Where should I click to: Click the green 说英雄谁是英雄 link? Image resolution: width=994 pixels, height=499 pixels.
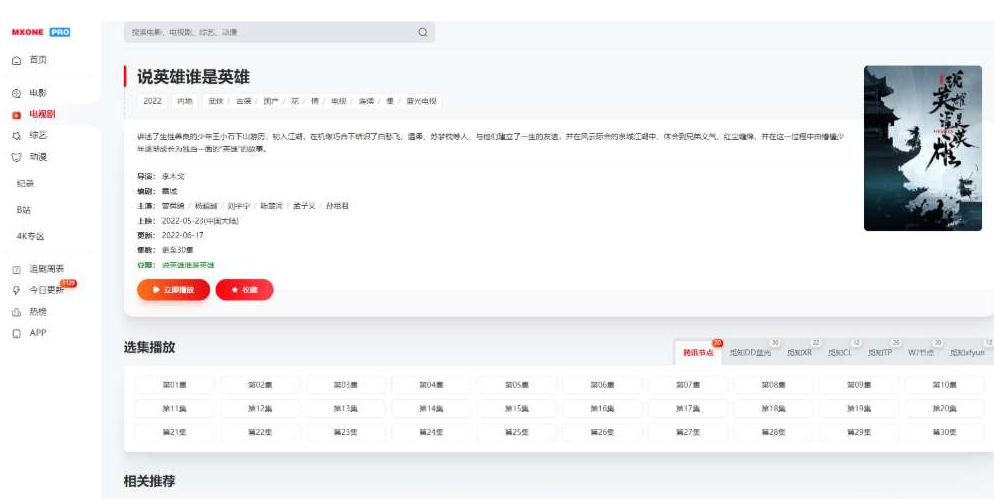coord(188,265)
